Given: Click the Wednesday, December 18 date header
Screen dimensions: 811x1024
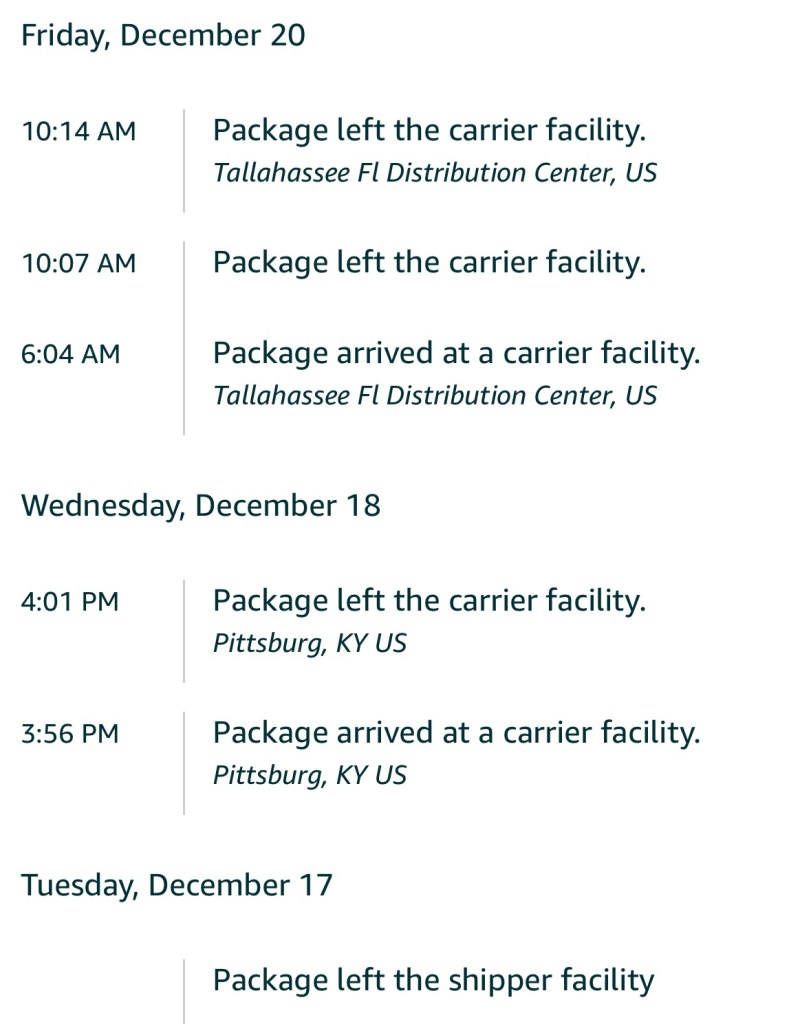Looking at the screenshot, I should 201,505.
